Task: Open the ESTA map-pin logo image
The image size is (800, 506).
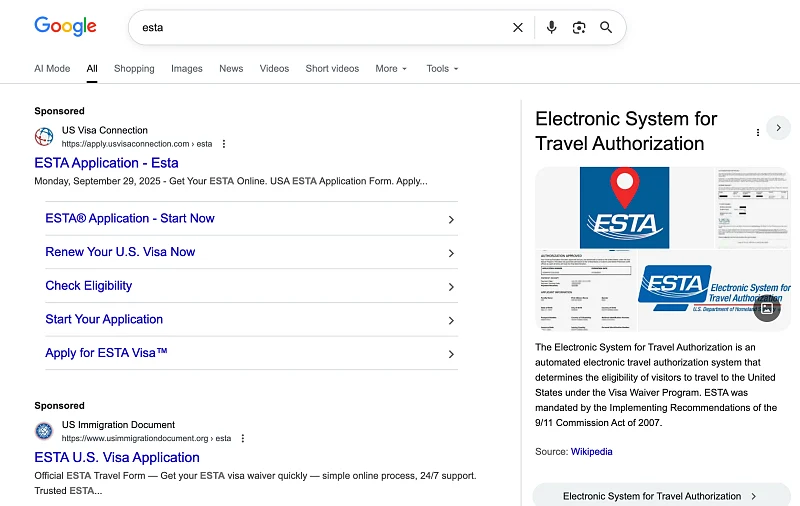Action: point(624,208)
